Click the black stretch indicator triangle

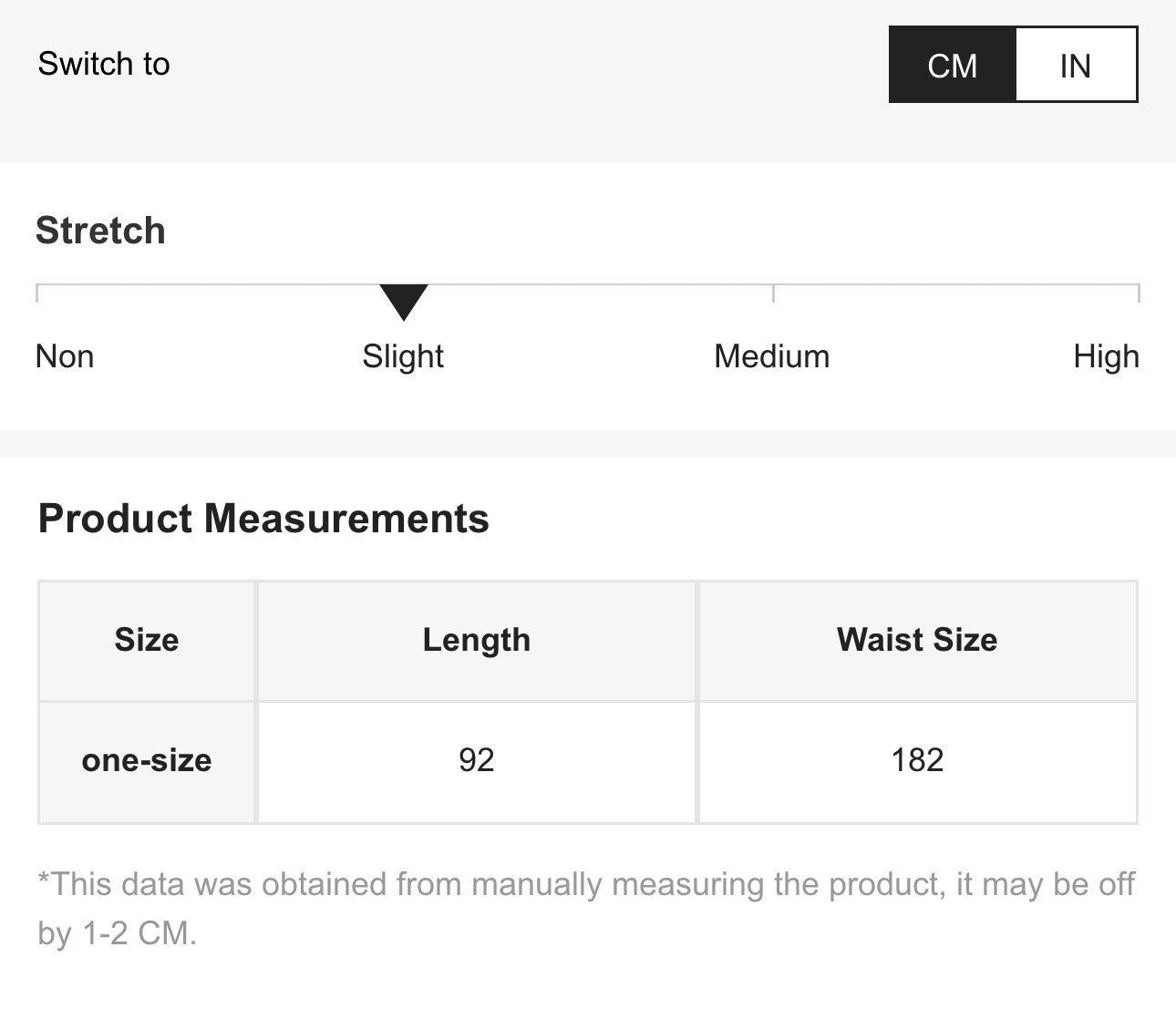(x=404, y=301)
